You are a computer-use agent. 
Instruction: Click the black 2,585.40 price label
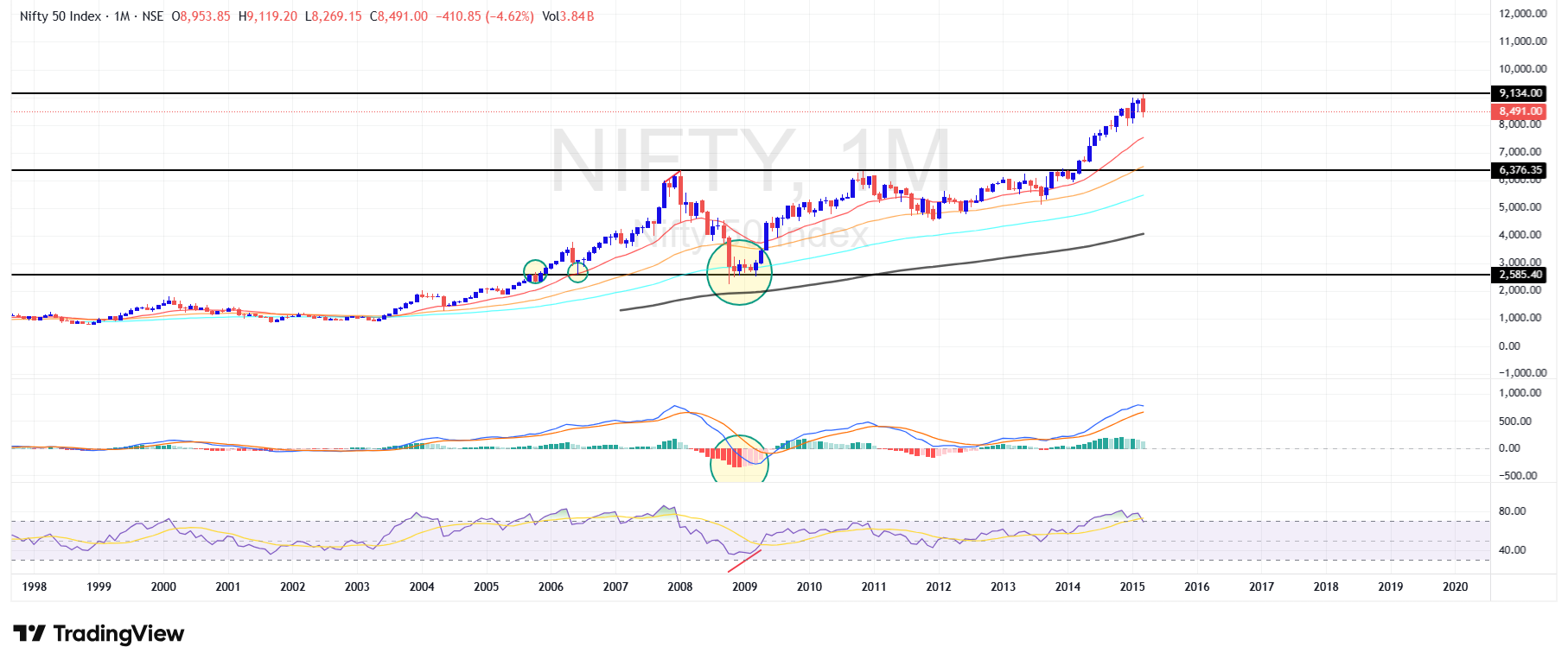[1520, 275]
